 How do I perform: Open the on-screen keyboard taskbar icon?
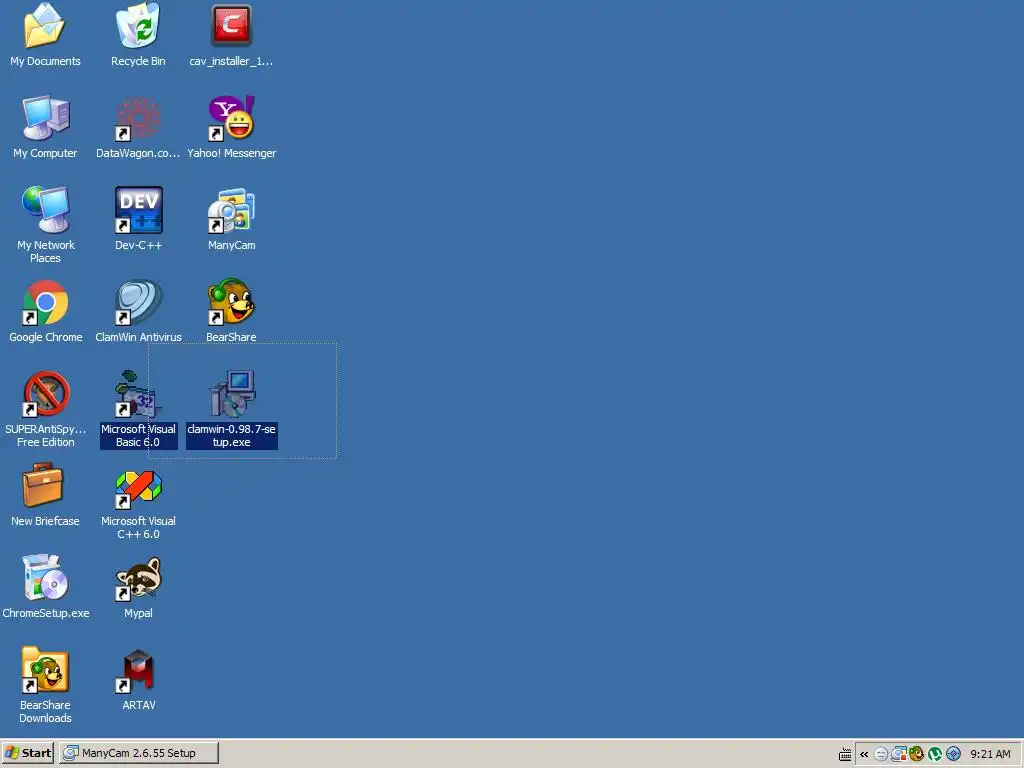[844, 754]
